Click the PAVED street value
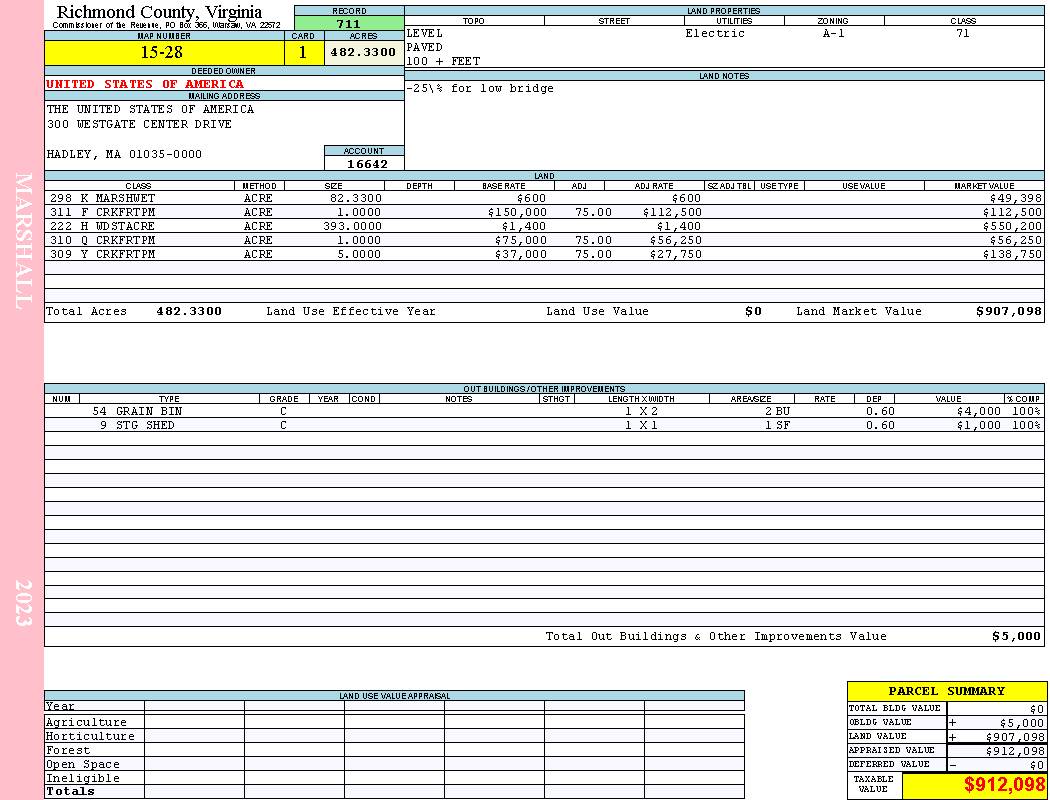 [425, 47]
